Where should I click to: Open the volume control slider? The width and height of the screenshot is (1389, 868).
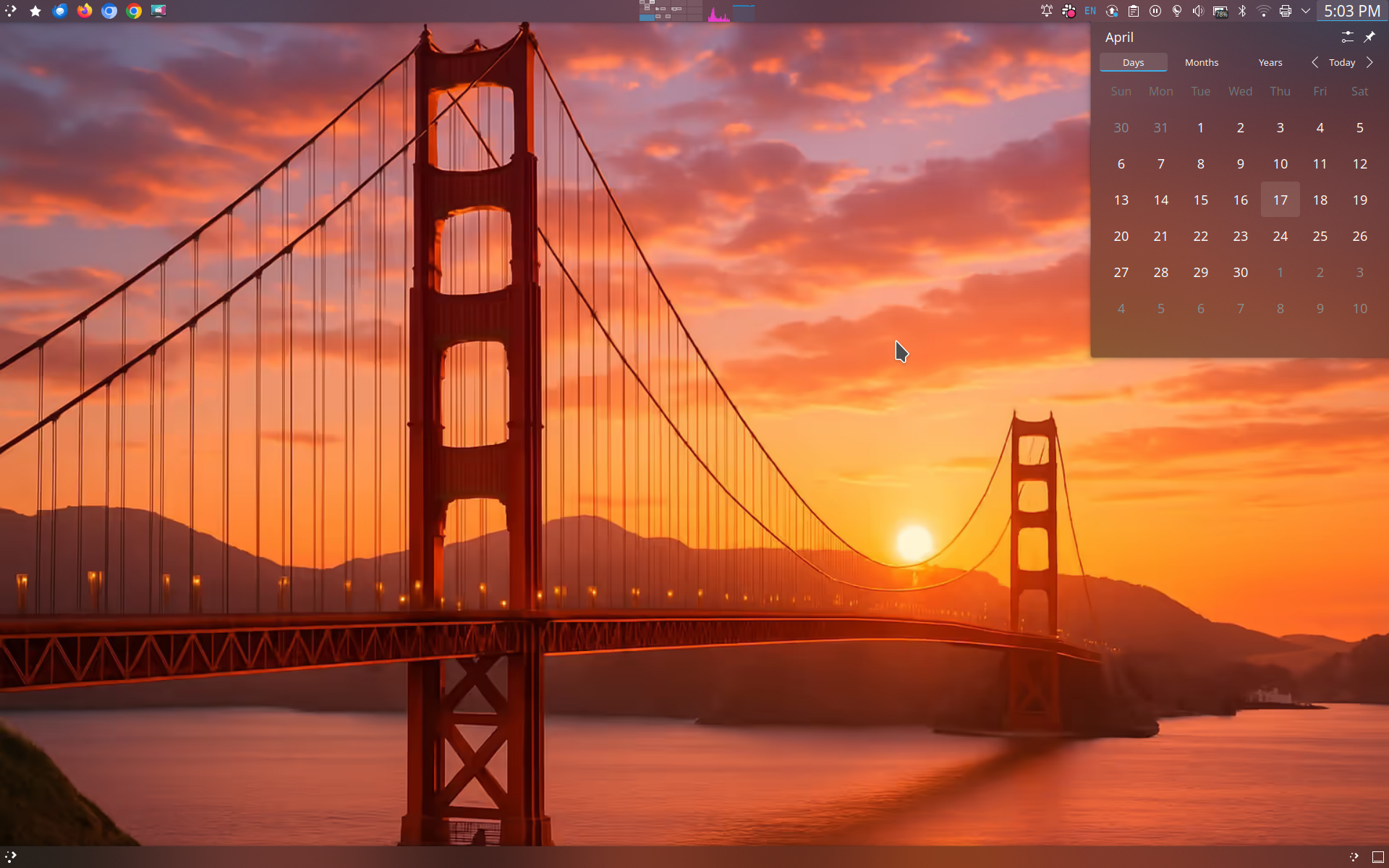tap(1198, 11)
